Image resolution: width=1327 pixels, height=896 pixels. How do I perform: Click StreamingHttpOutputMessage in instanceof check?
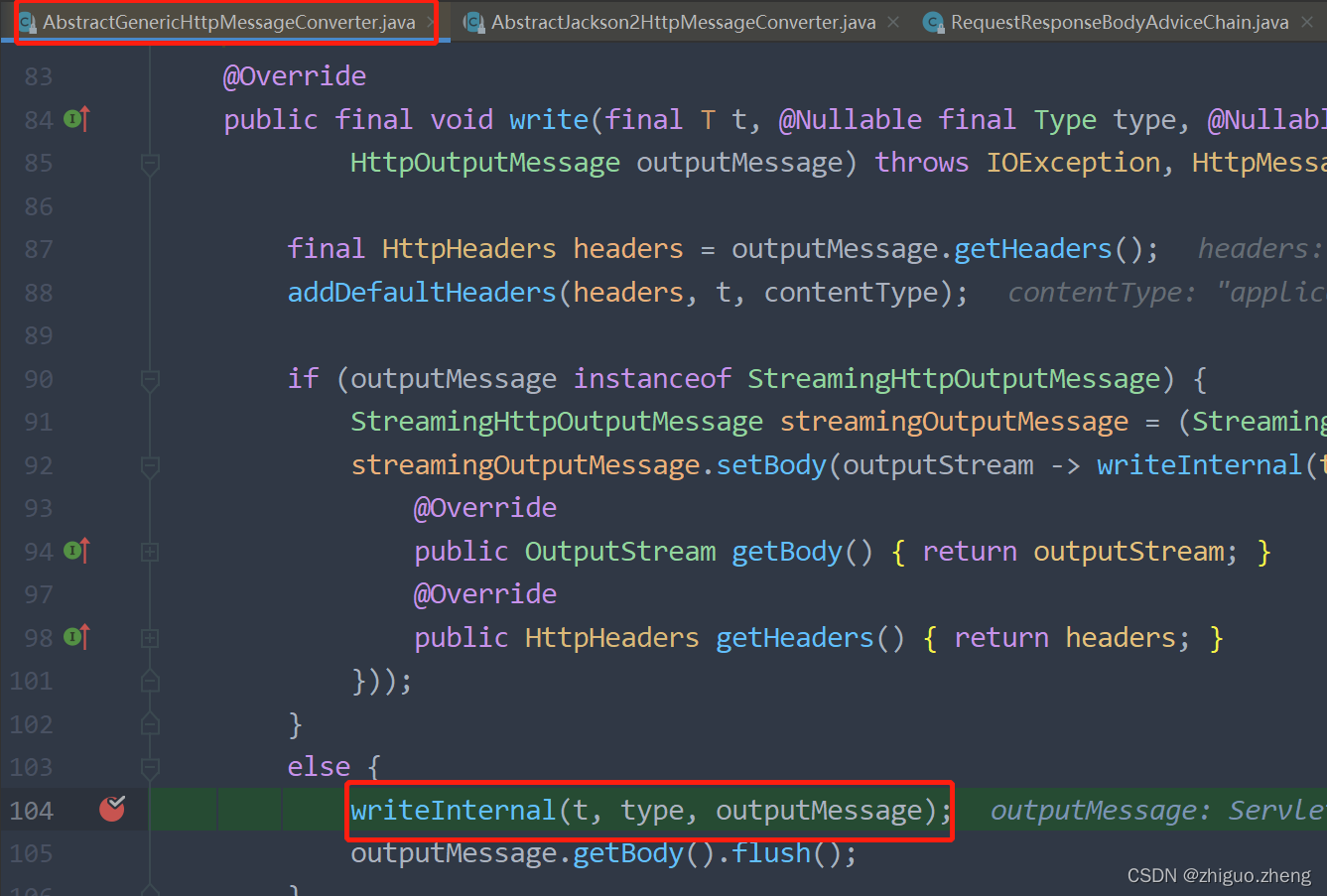click(954, 378)
